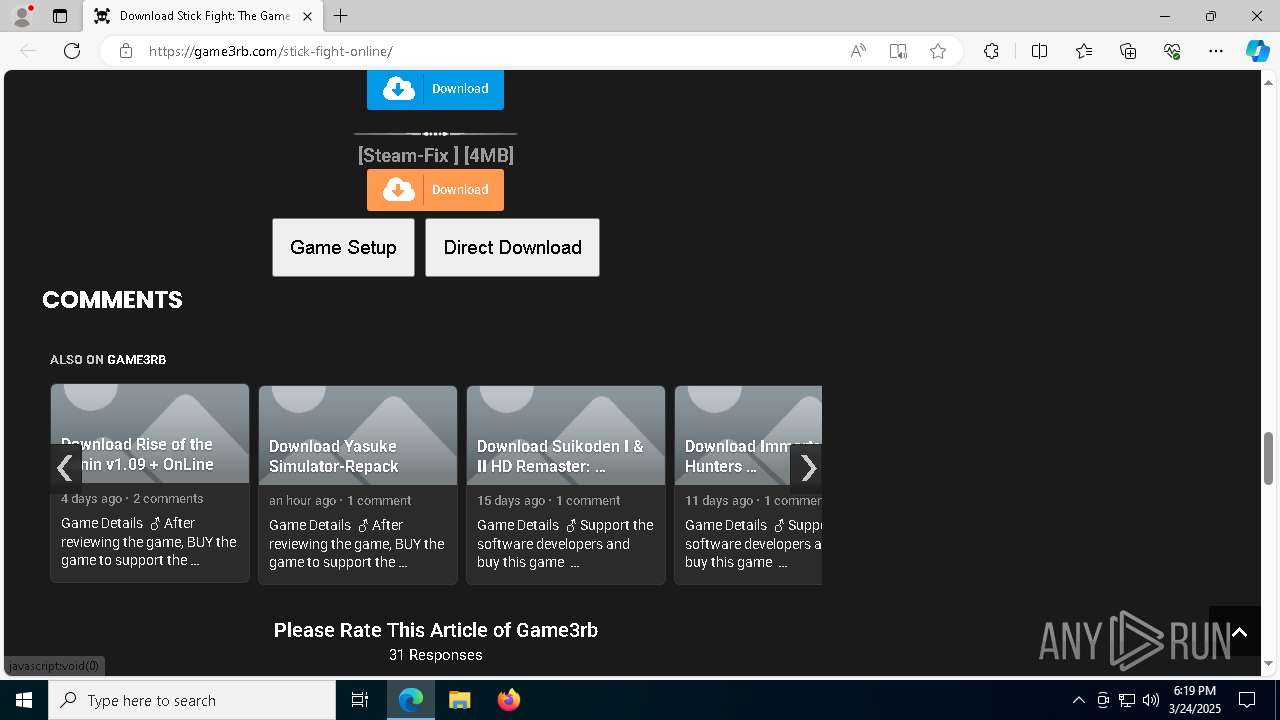Launch Copilot from the toolbar

[x=1257, y=51]
